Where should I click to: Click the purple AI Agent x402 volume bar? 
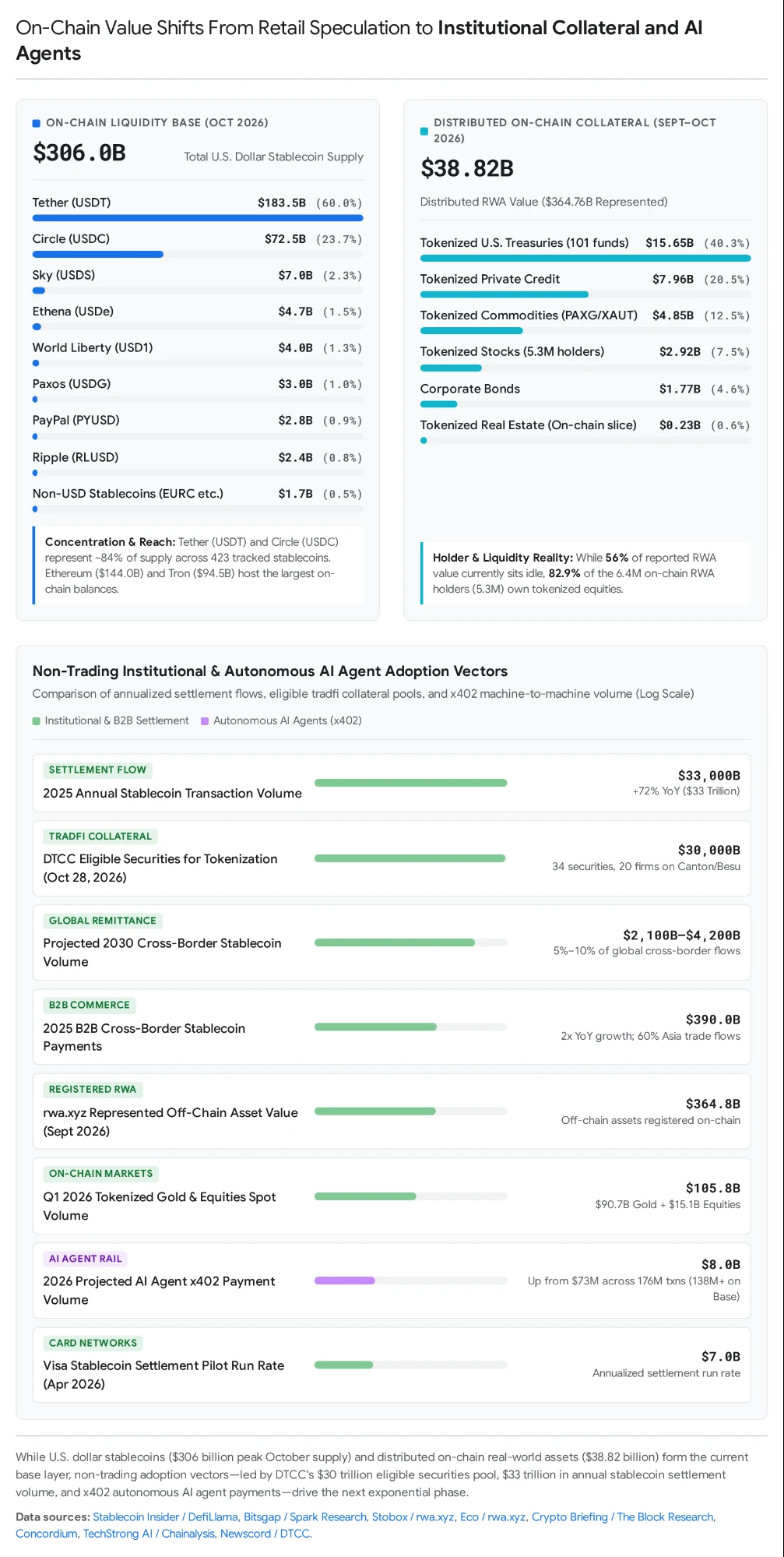coord(345,1280)
